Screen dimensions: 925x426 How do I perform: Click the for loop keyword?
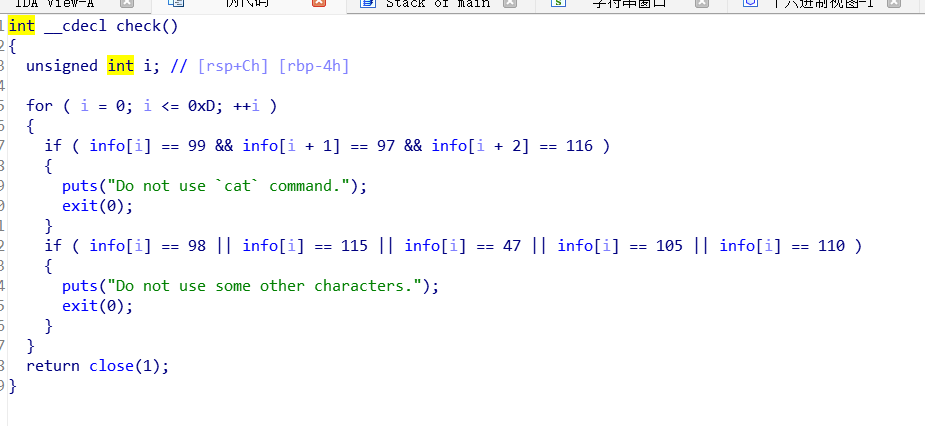(x=40, y=106)
